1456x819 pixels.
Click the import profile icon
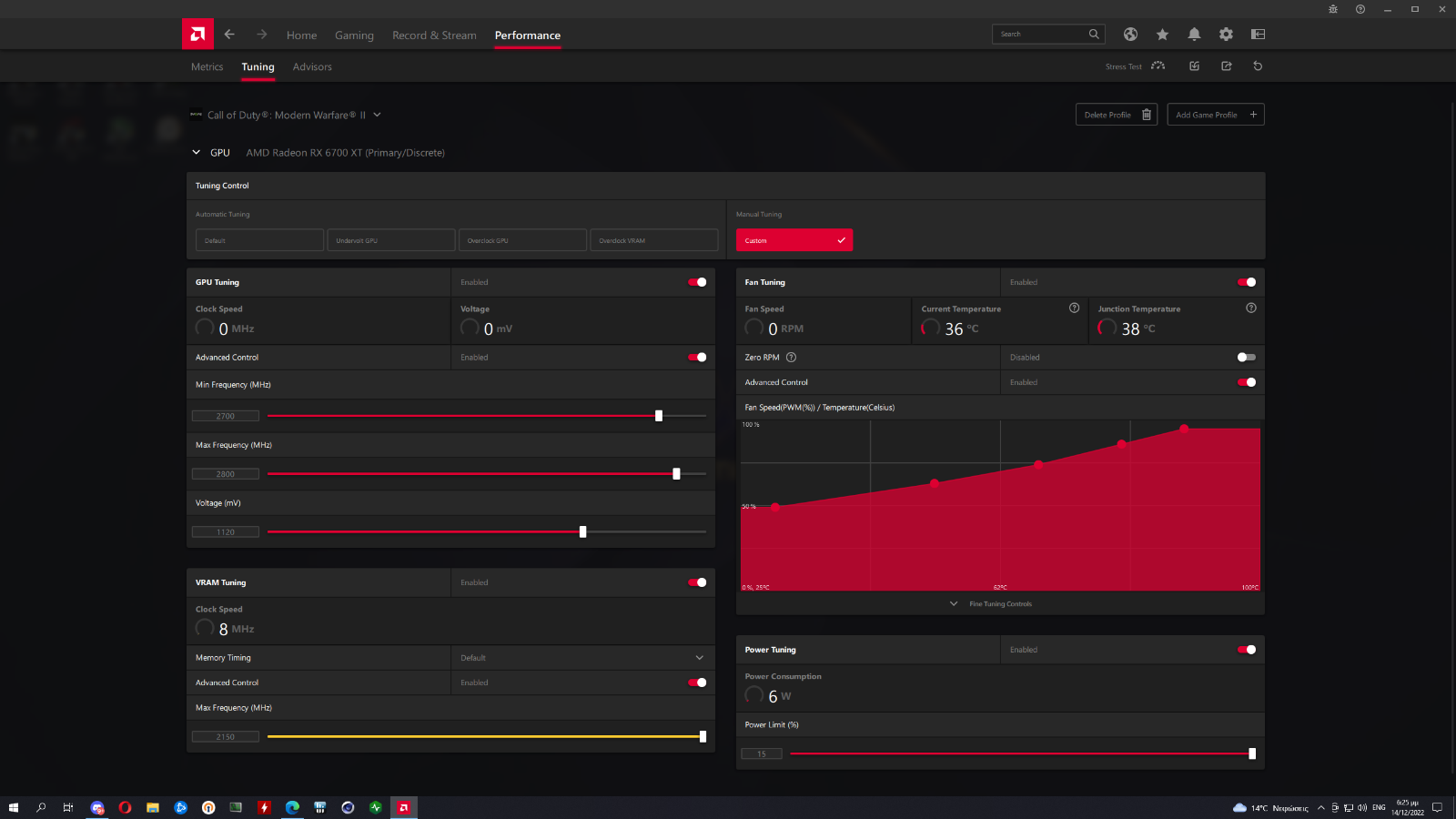tap(1194, 66)
